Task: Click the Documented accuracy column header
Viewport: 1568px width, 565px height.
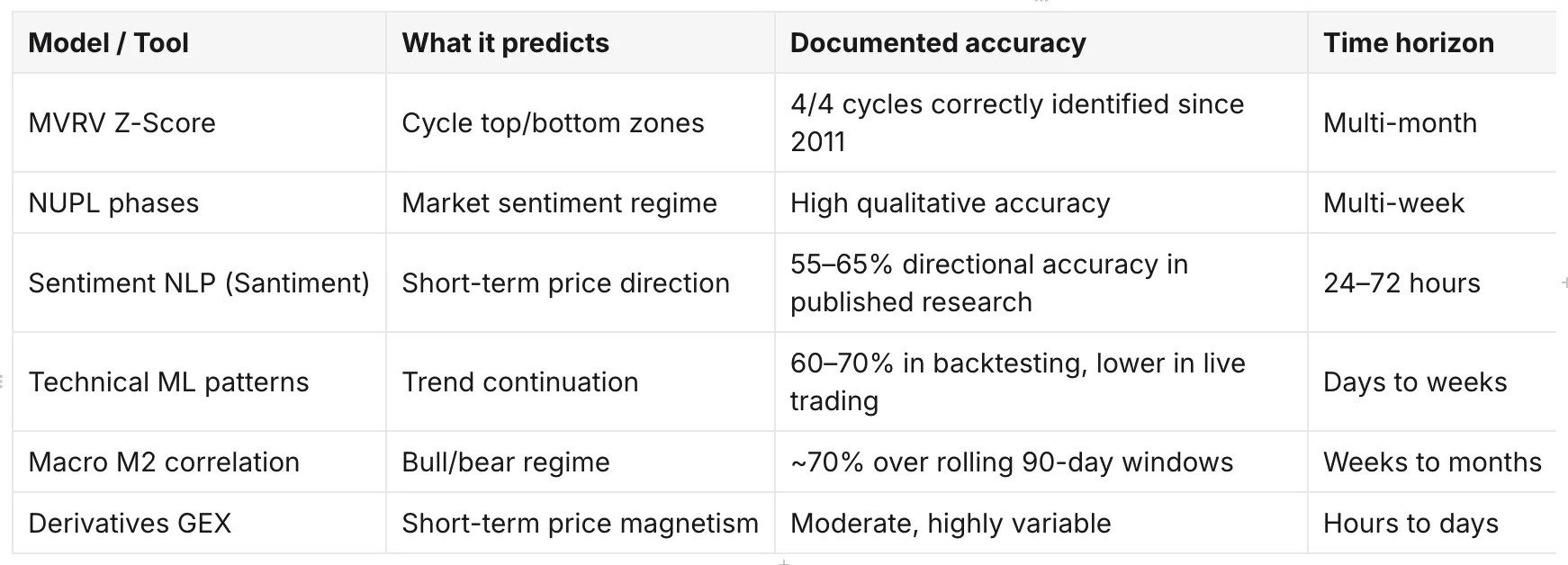Action: point(1041,42)
